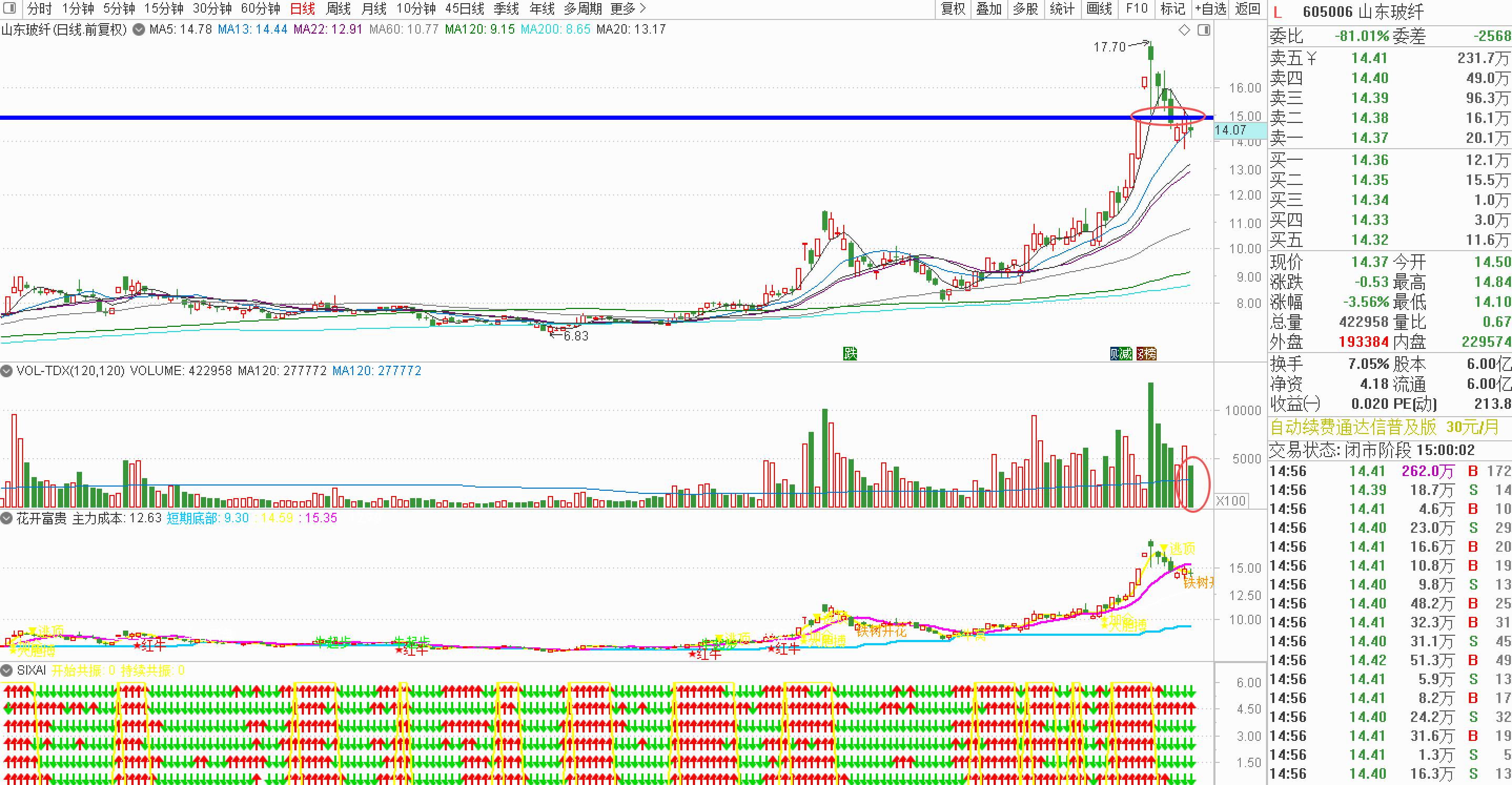Click the red L icon beside stock code
Viewport: 1512px width, 785px height.
tap(1277, 12)
